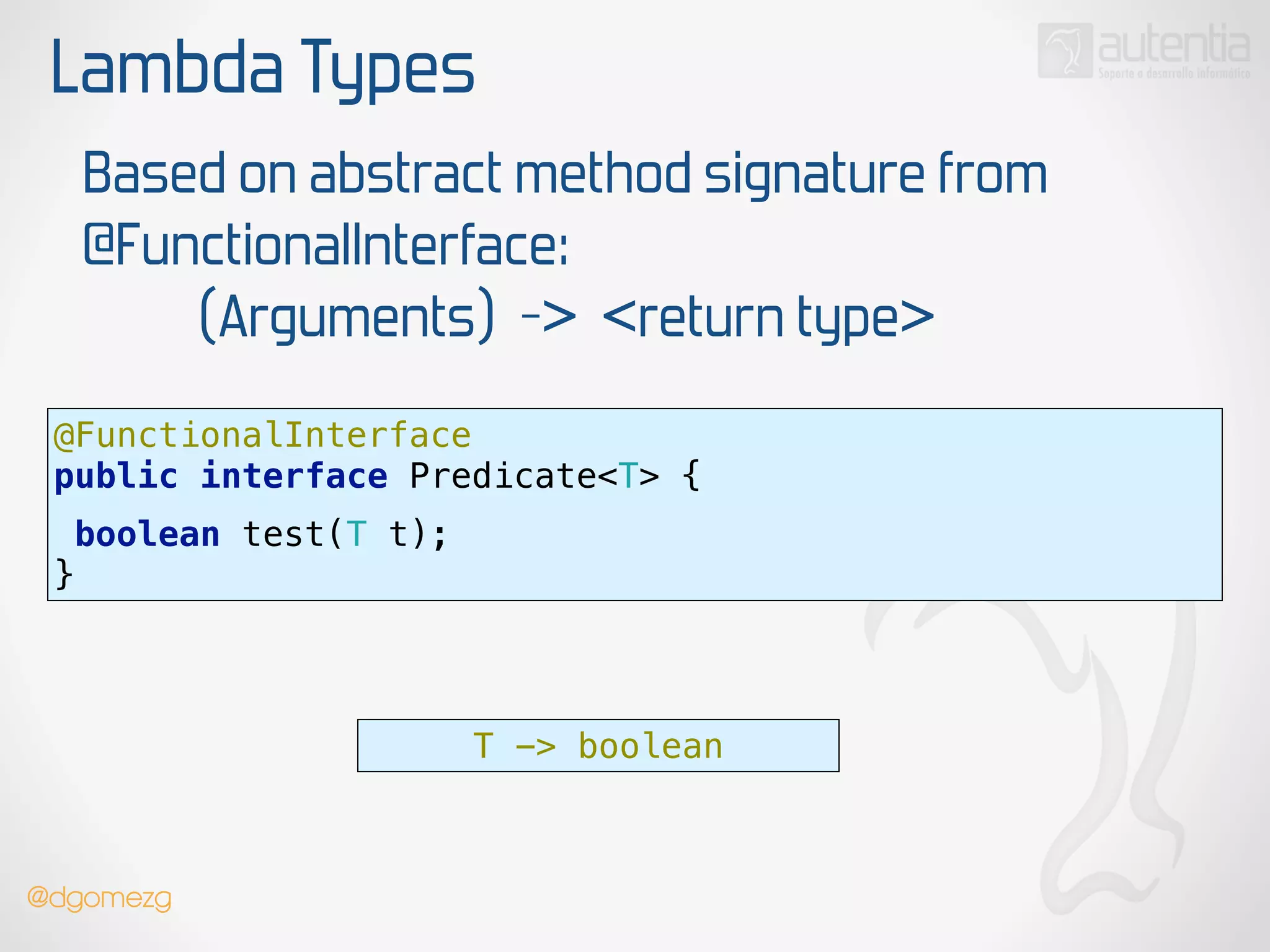Click the opening curly brace after Predicate<T>

691,476
